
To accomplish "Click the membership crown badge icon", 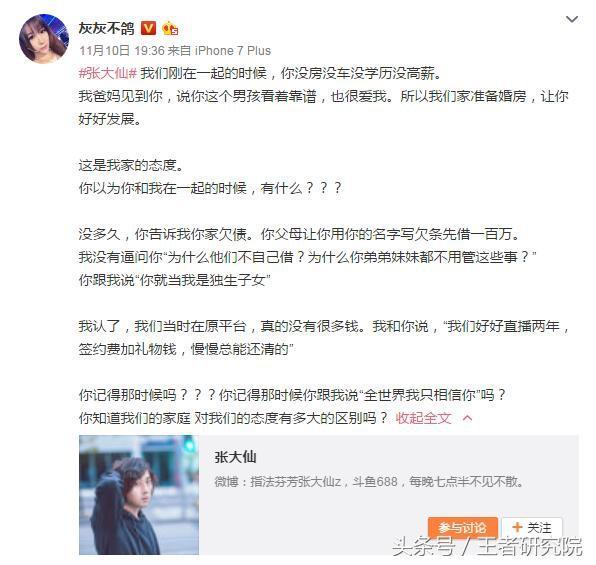I will (170, 29).
